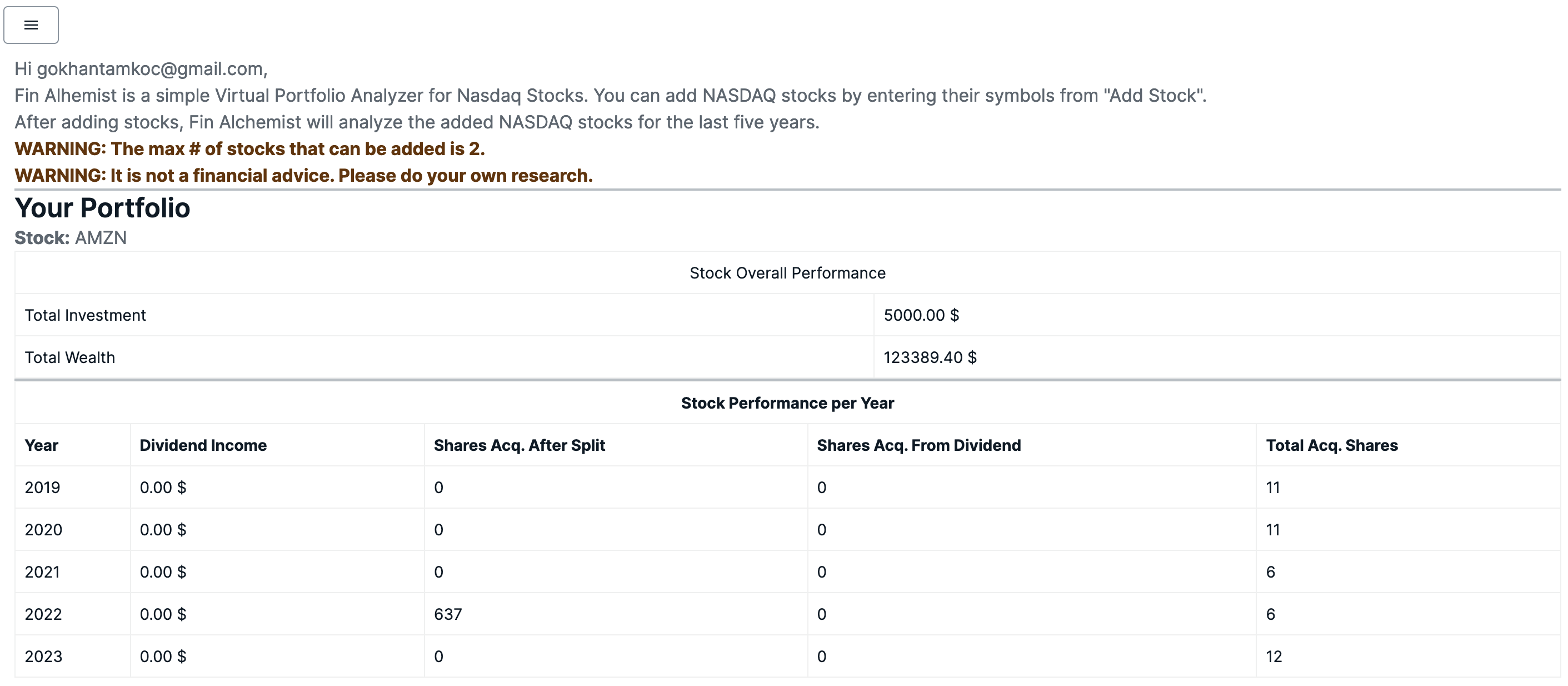Click the "Stock Overall Performance" table title

point(787,273)
